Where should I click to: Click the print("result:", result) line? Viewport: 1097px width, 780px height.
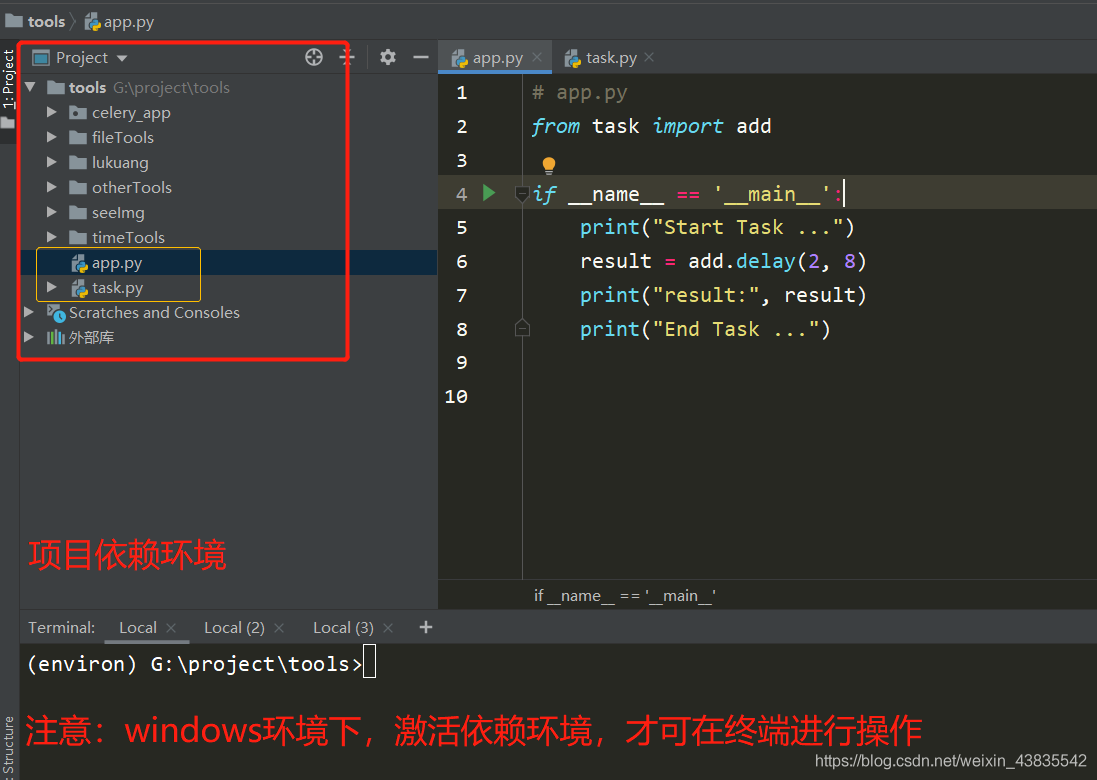(x=723, y=295)
